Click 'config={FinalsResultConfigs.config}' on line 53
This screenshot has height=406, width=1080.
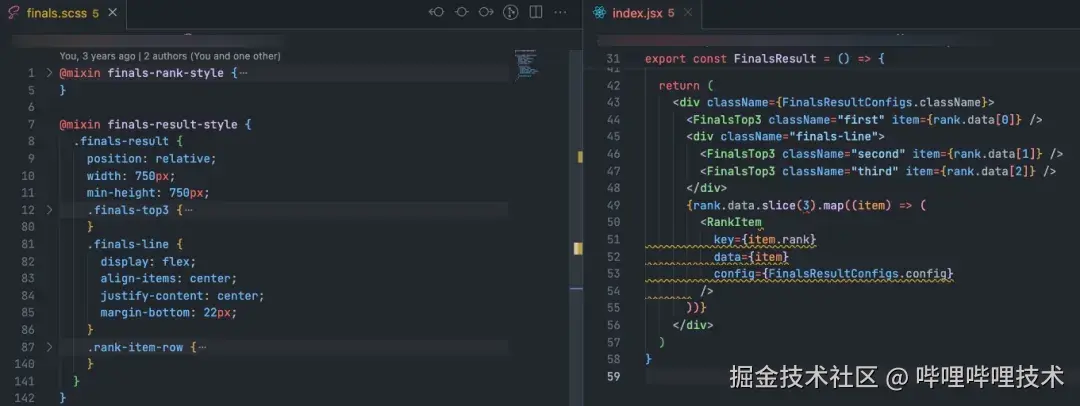pos(833,274)
